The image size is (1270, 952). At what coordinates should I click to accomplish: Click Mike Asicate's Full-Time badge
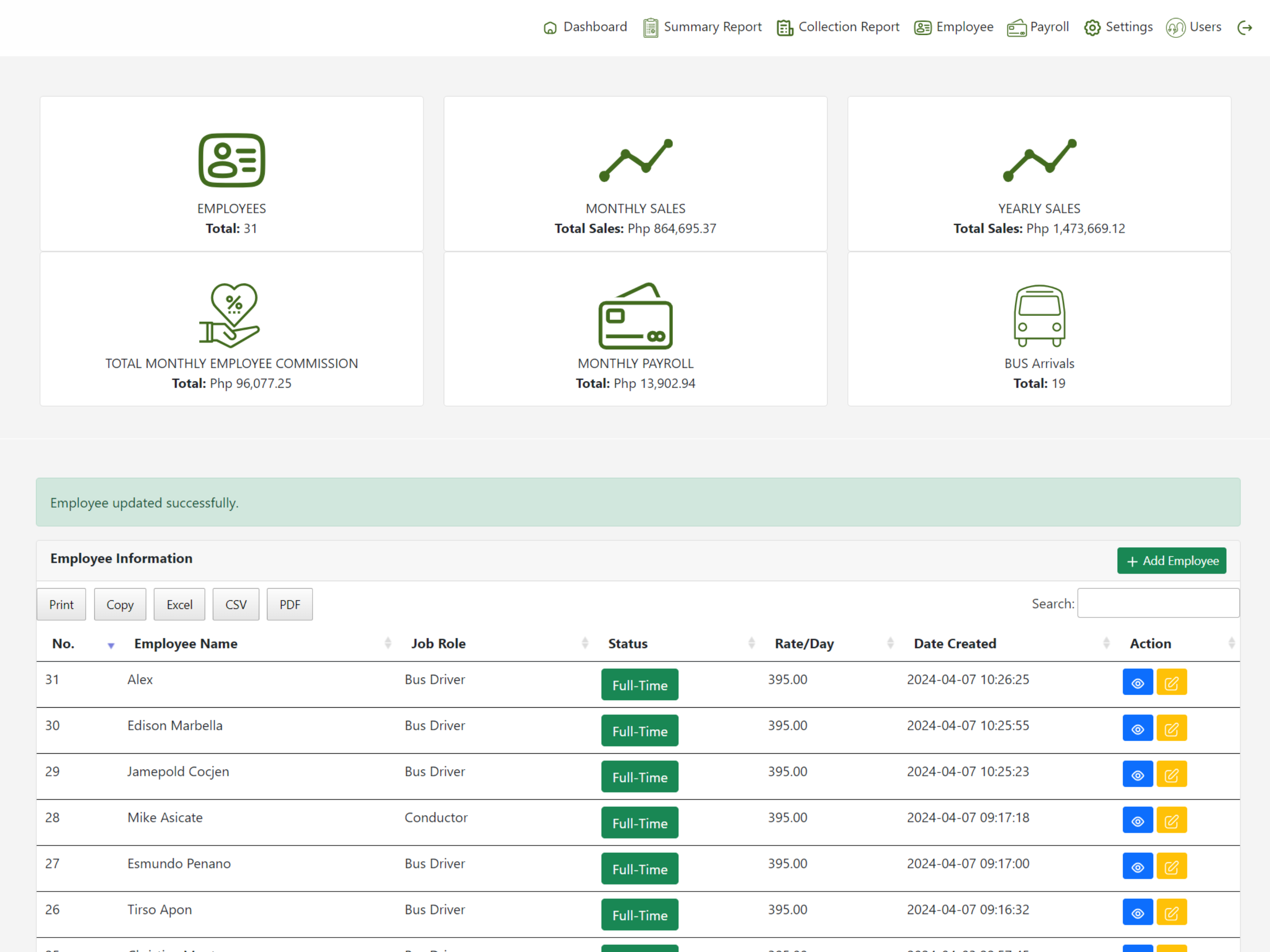640,822
